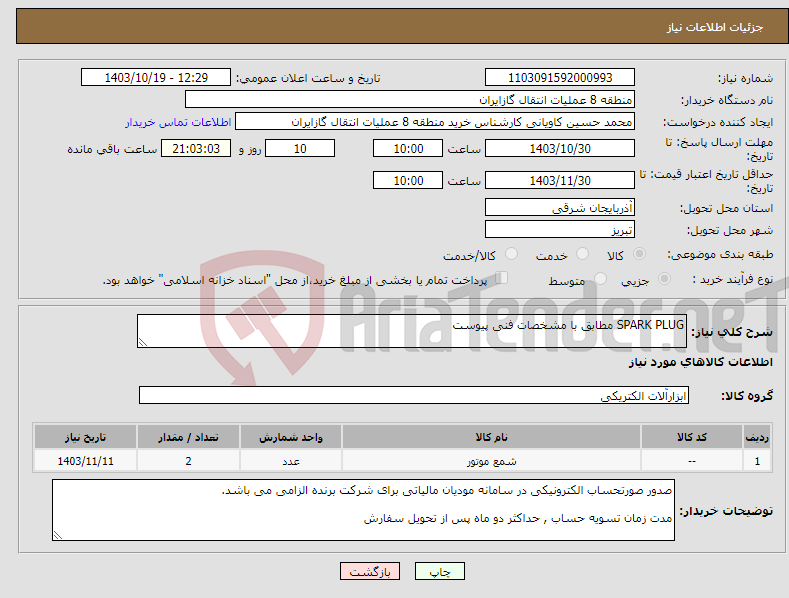
Task: Click the remaining time field 21:03:03
Action: pyautogui.click(x=196, y=148)
